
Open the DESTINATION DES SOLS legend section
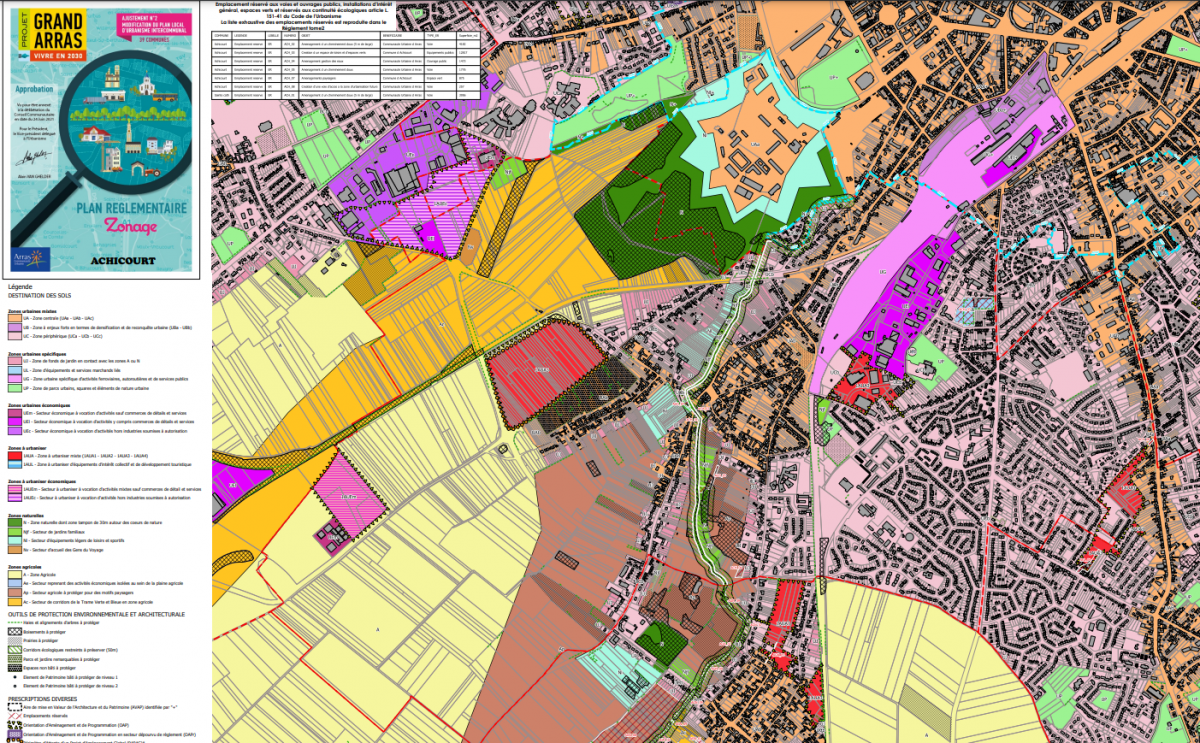[x=38, y=295]
